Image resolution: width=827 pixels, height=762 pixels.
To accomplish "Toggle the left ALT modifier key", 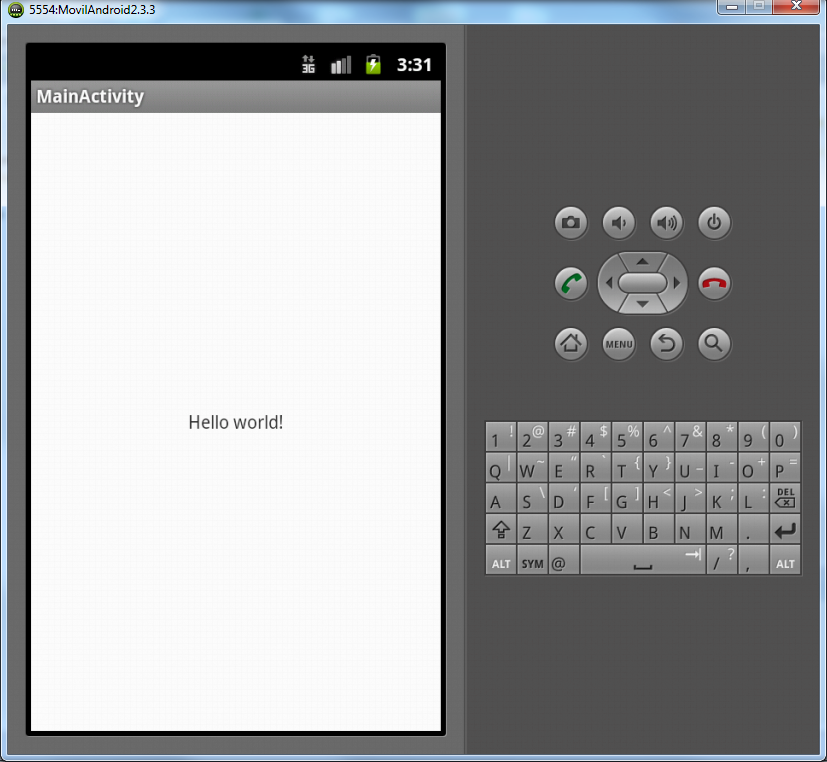I will click(500, 561).
